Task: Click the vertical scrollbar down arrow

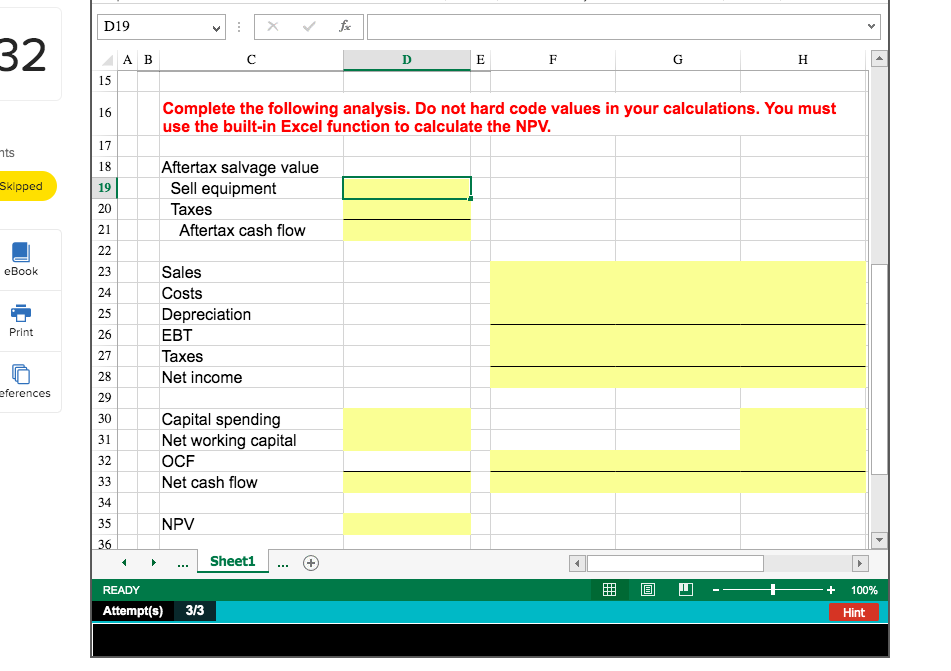Action: (x=878, y=540)
